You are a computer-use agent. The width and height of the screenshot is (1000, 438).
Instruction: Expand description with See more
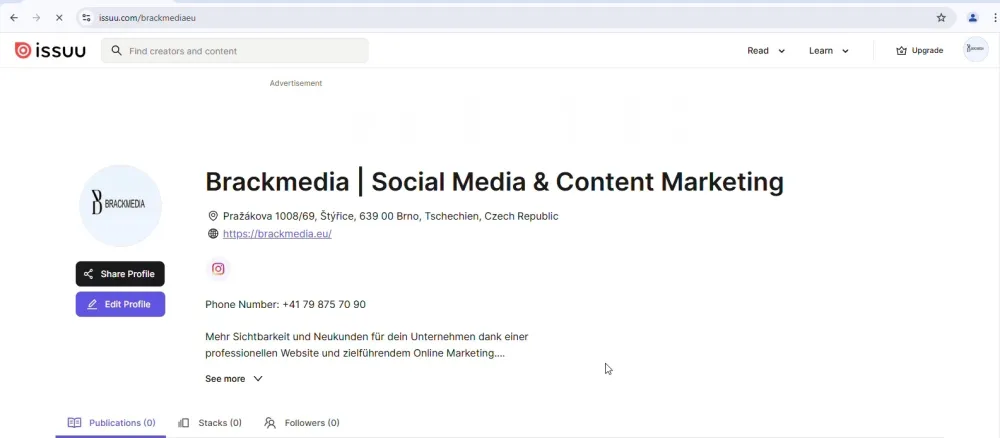point(233,379)
